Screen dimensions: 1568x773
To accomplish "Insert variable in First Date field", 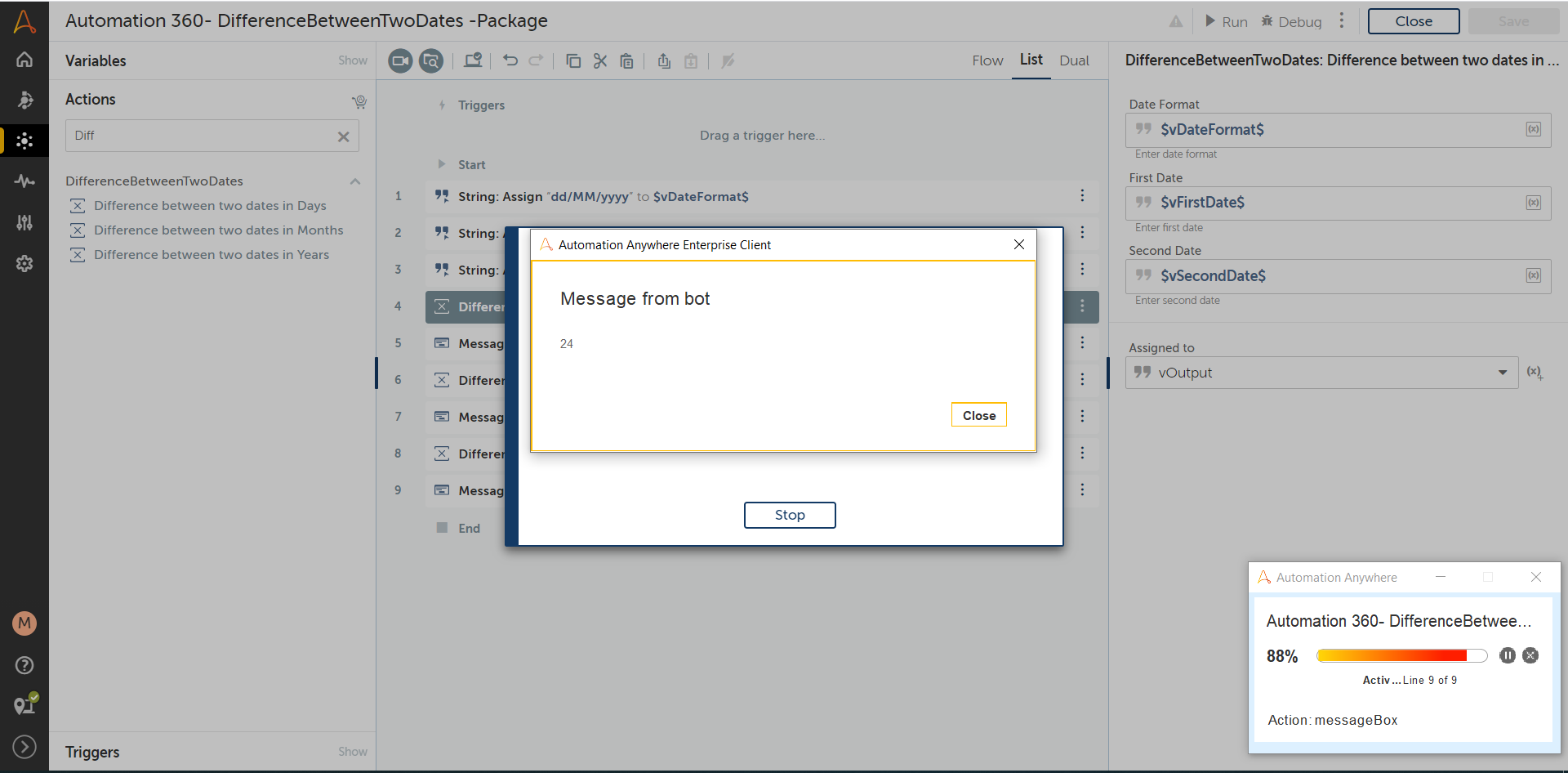I will click(x=1534, y=203).
